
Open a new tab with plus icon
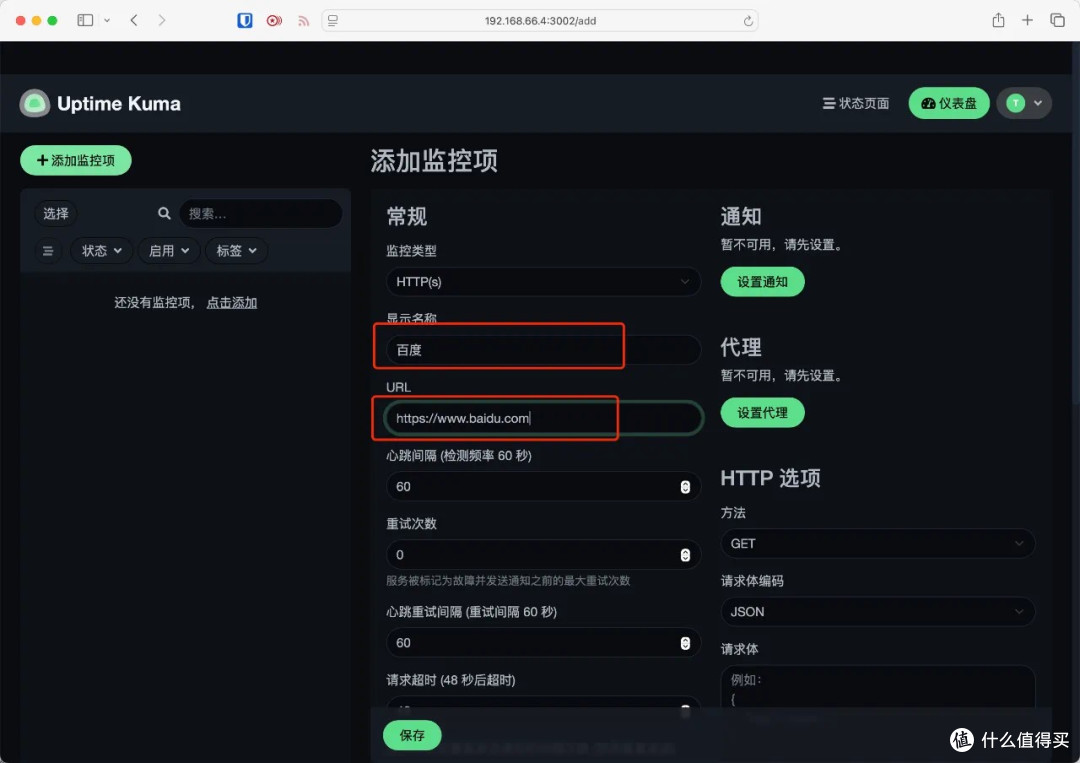click(x=1027, y=20)
